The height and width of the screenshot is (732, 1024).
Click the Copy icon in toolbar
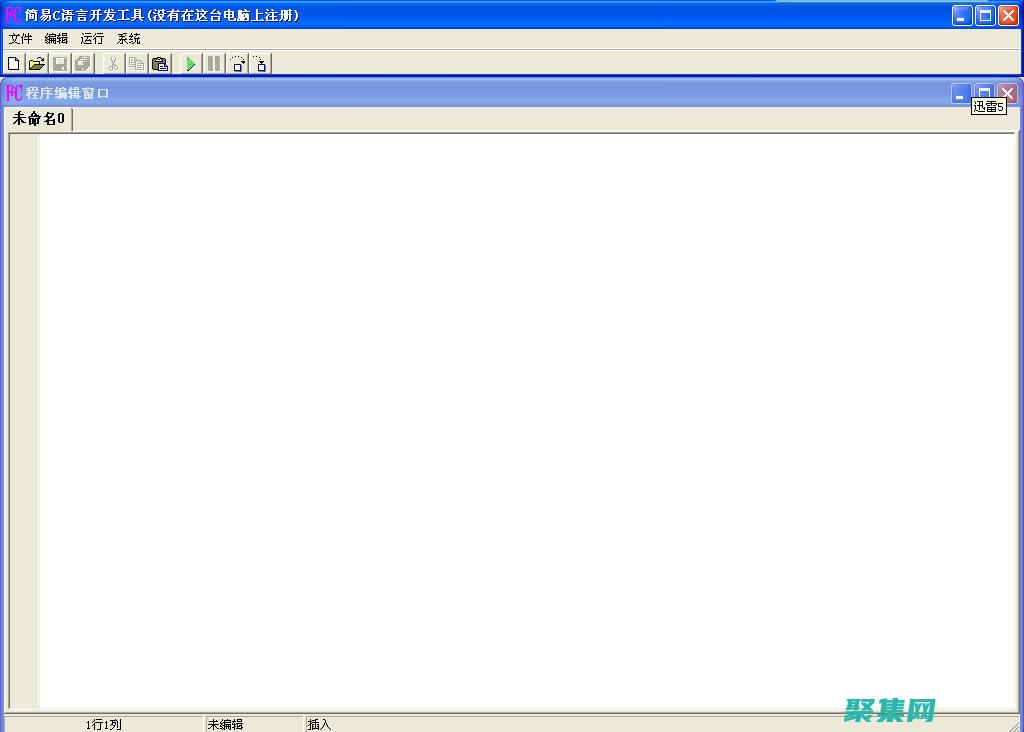pyautogui.click(x=136, y=64)
